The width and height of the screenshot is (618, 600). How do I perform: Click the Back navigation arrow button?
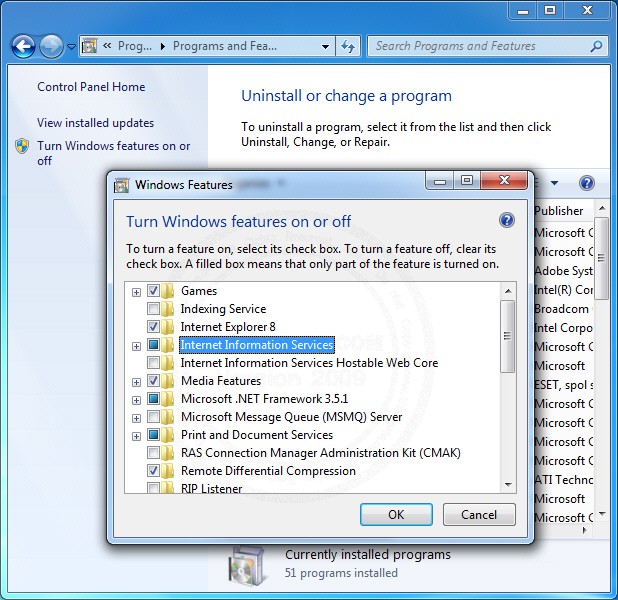pos(24,46)
